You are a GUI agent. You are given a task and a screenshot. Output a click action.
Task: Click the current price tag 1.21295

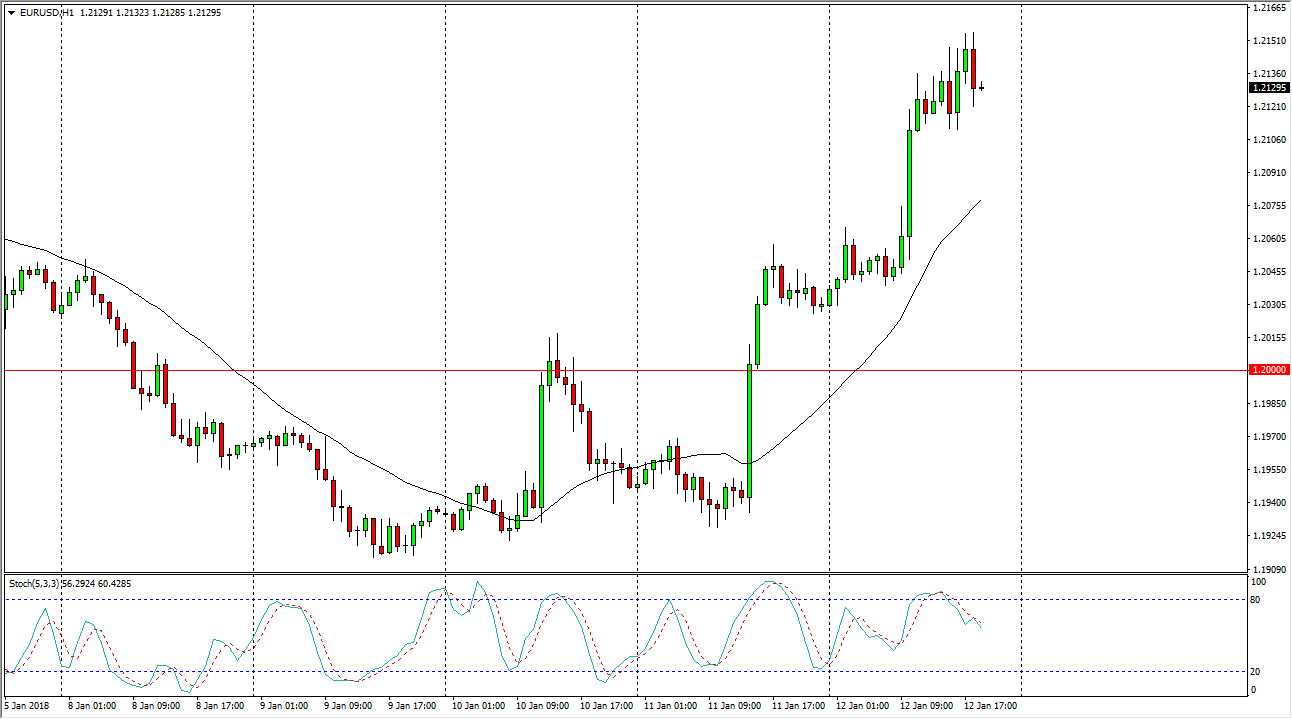pos(1269,88)
